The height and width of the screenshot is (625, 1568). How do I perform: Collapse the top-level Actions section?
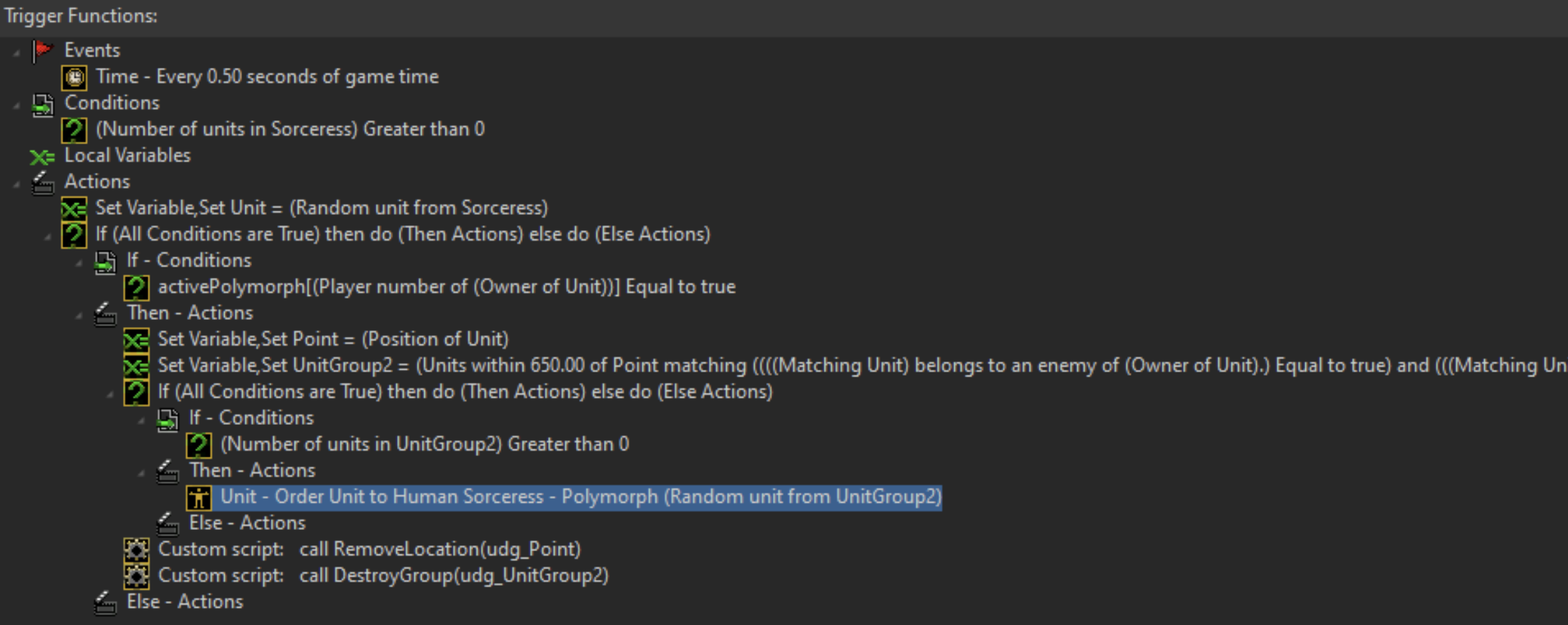pyautogui.click(x=17, y=184)
